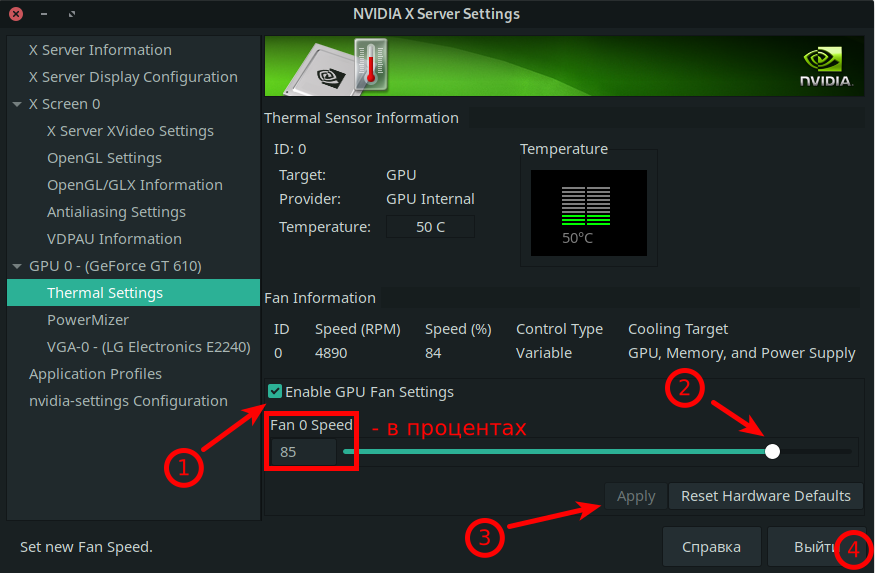This screenshot has width=875, height=573.
Task: Select Thermal Settings in sidebar
Action: [133, 293]
